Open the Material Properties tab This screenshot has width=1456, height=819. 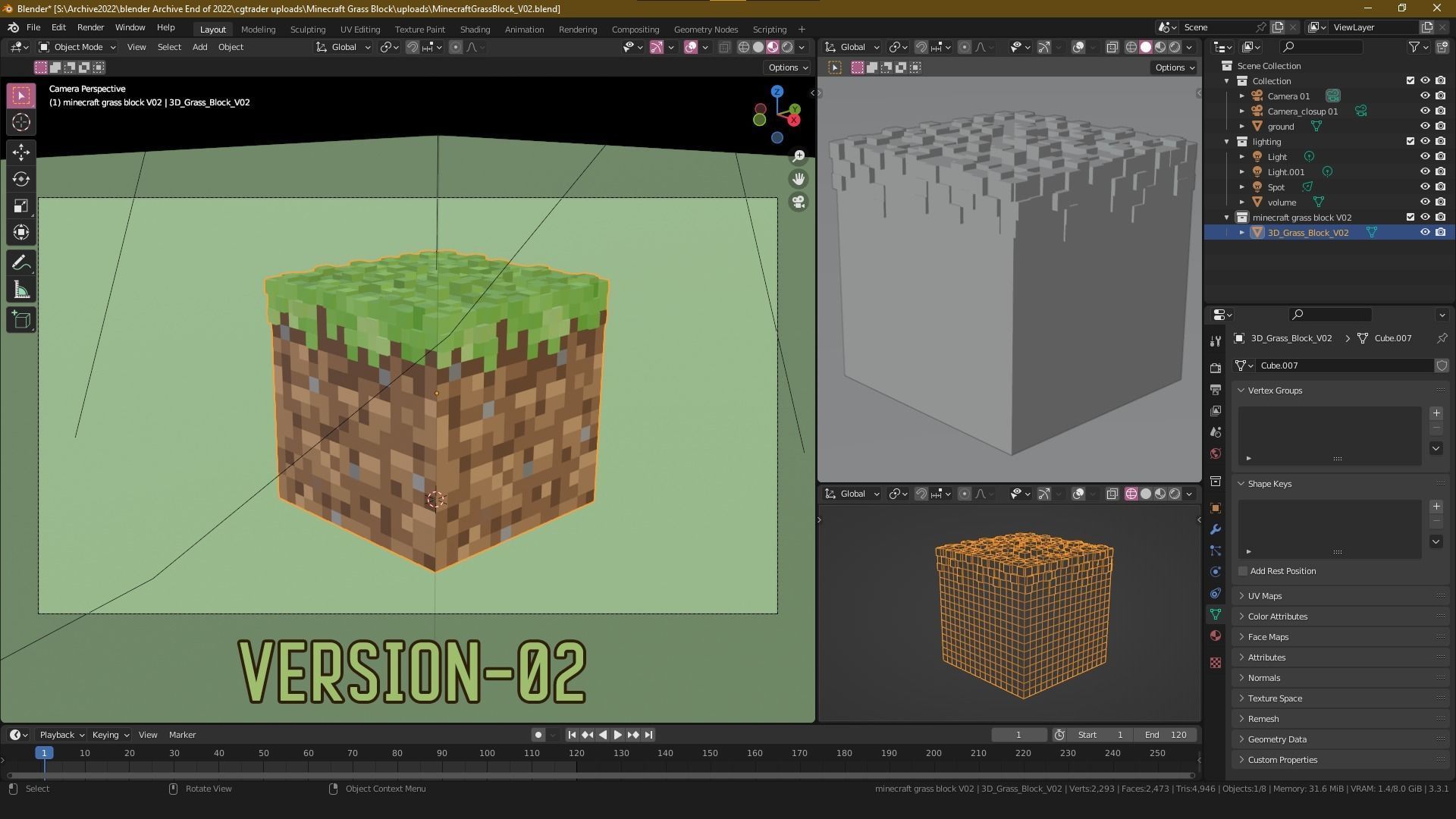1216,635
